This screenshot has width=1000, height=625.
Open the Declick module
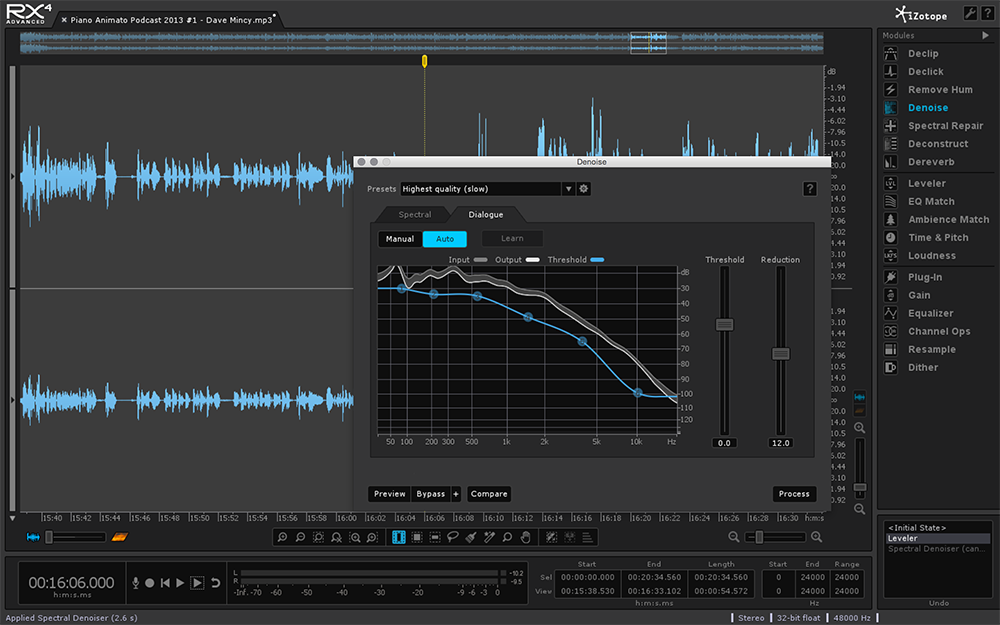(925, 71)
